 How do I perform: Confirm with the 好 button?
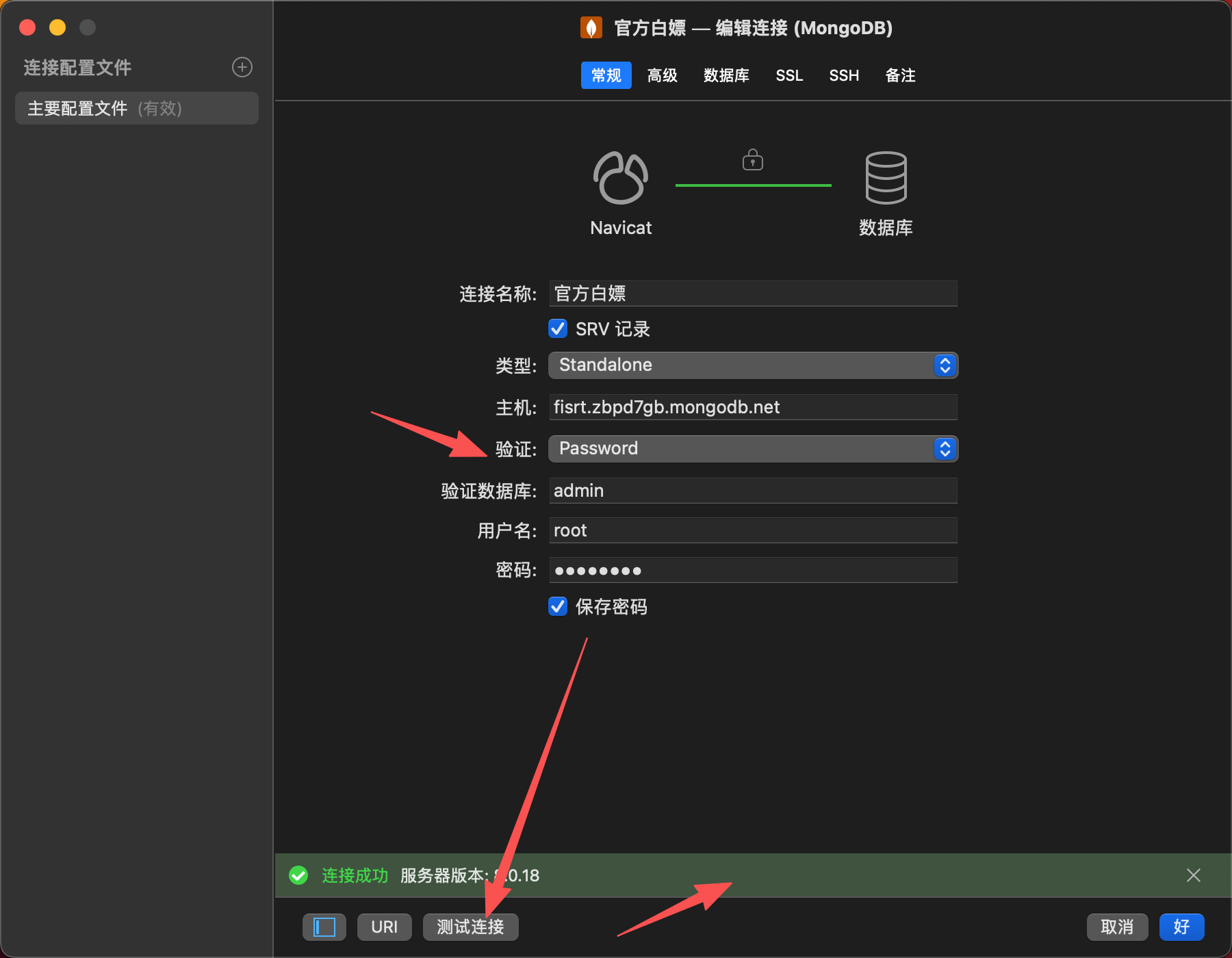1182,927
